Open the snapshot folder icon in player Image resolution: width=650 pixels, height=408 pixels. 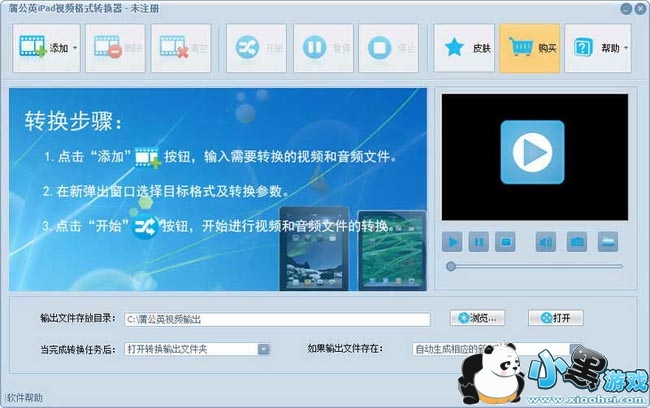pos(608,242)
